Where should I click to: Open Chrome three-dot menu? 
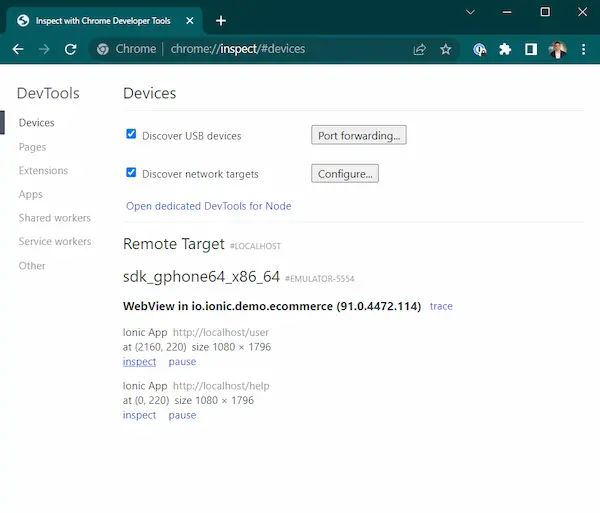pos(583,49)
